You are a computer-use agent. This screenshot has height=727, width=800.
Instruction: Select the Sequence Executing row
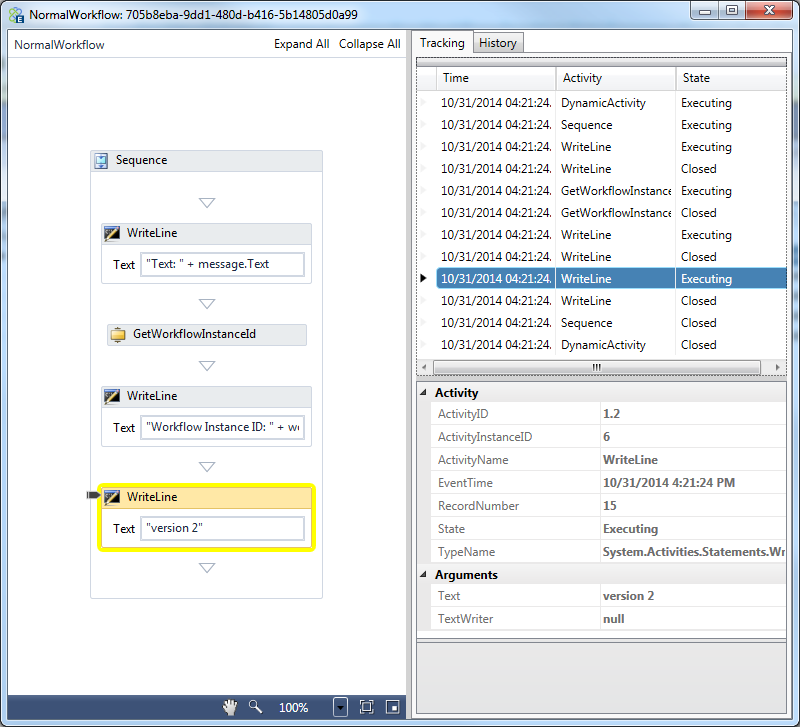coord(611,125)
